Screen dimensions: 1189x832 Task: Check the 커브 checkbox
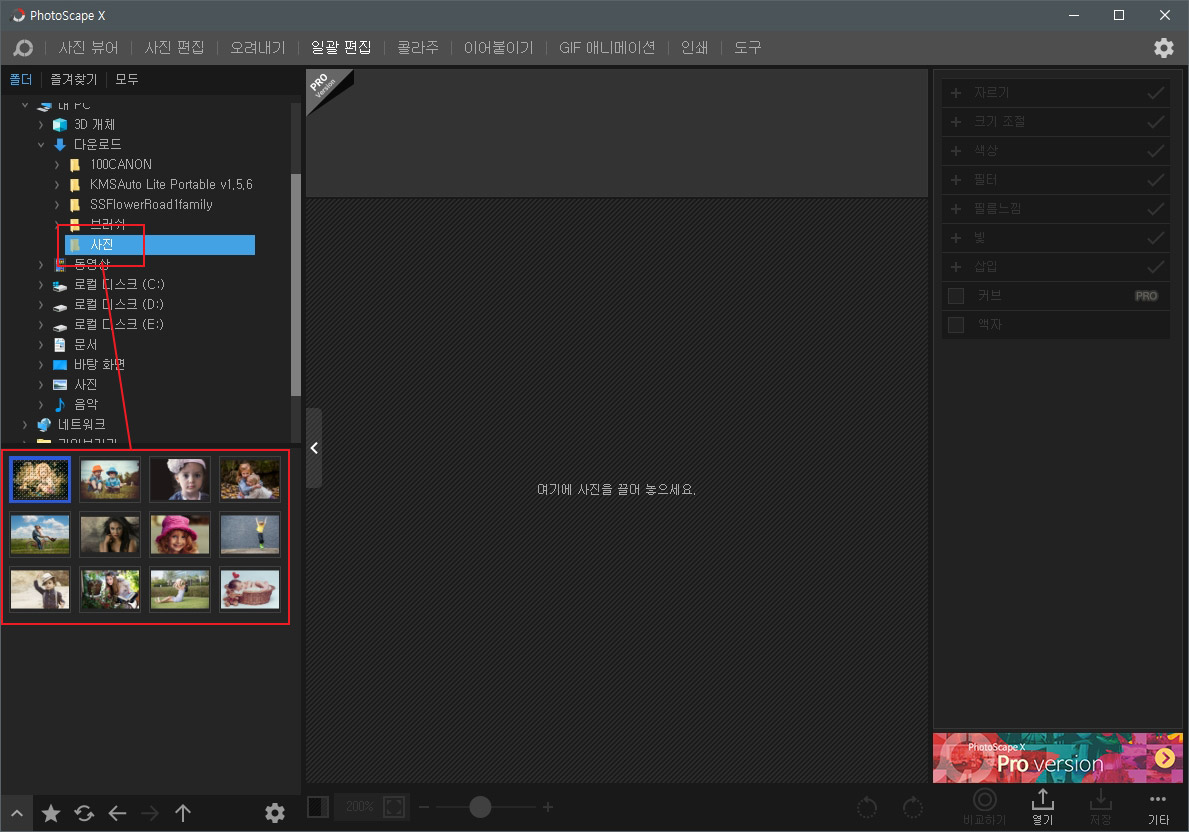click(x=955, y=296)
